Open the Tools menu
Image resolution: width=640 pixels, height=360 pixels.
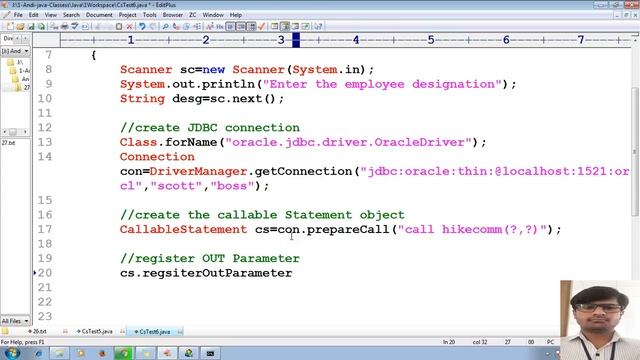click(x=149, y=15)
